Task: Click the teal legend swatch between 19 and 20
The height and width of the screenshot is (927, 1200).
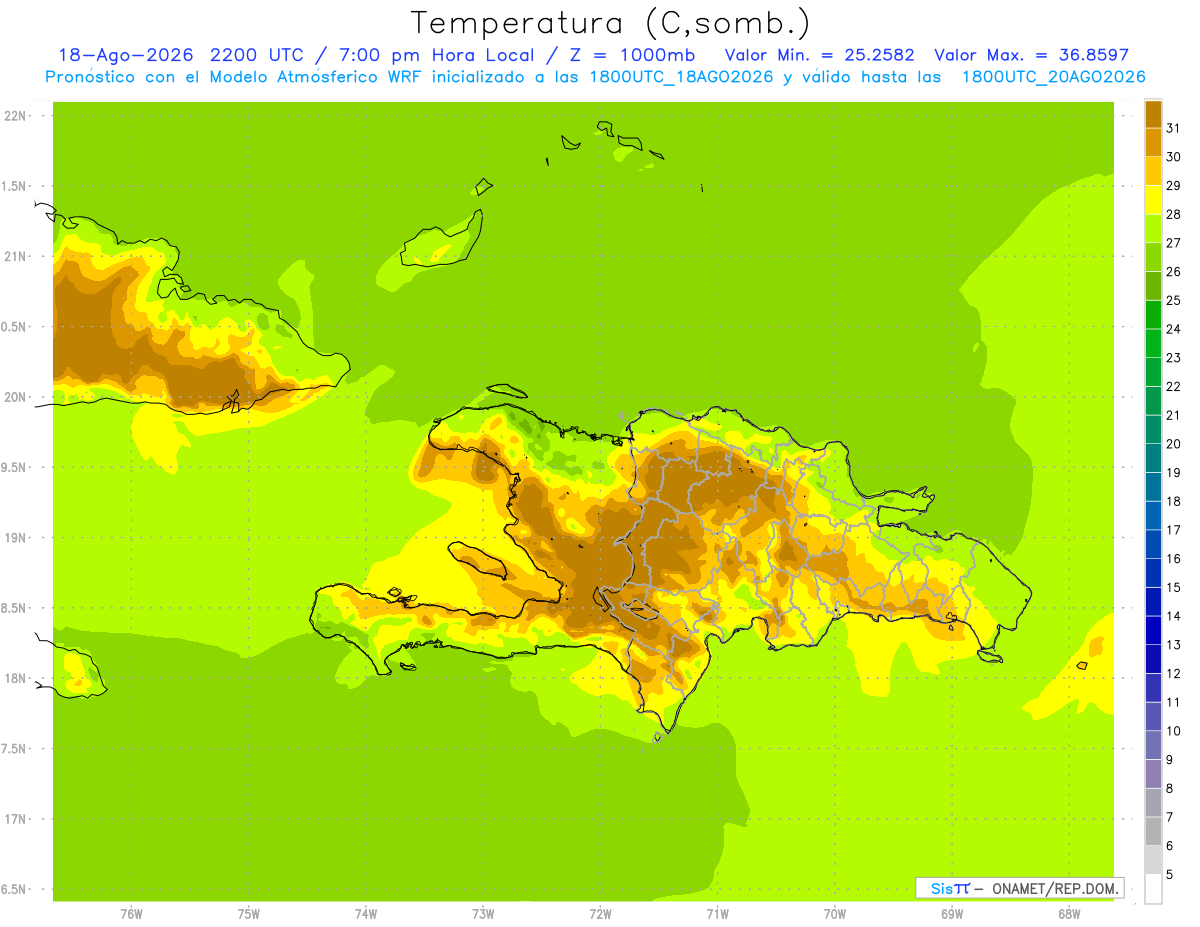Action: pos(1153,458)
